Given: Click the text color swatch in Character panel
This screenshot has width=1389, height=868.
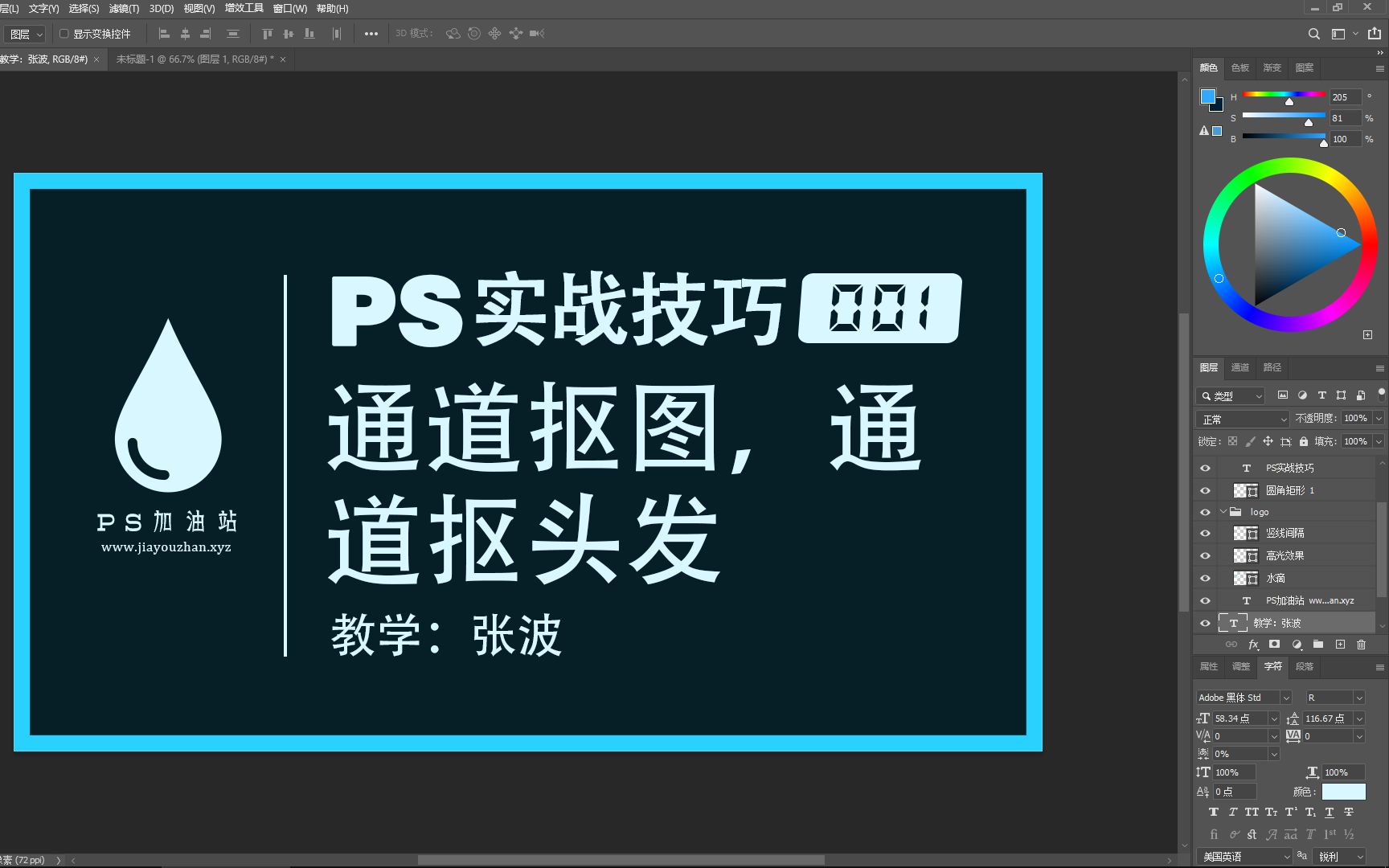Looking at the screenshot, I should click(x=1344, y=792).
